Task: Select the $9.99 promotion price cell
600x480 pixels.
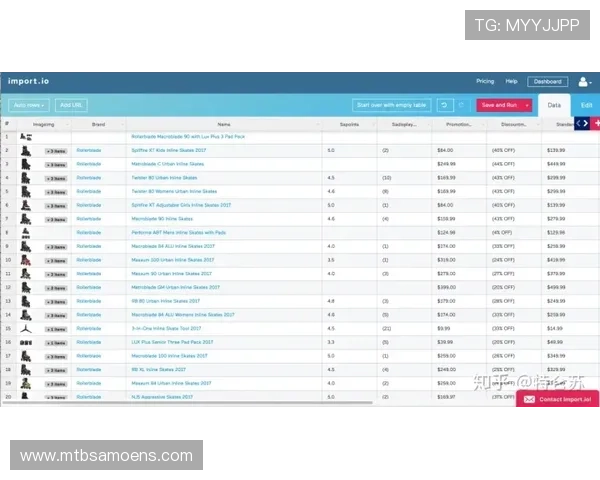Action: point(459,329)
